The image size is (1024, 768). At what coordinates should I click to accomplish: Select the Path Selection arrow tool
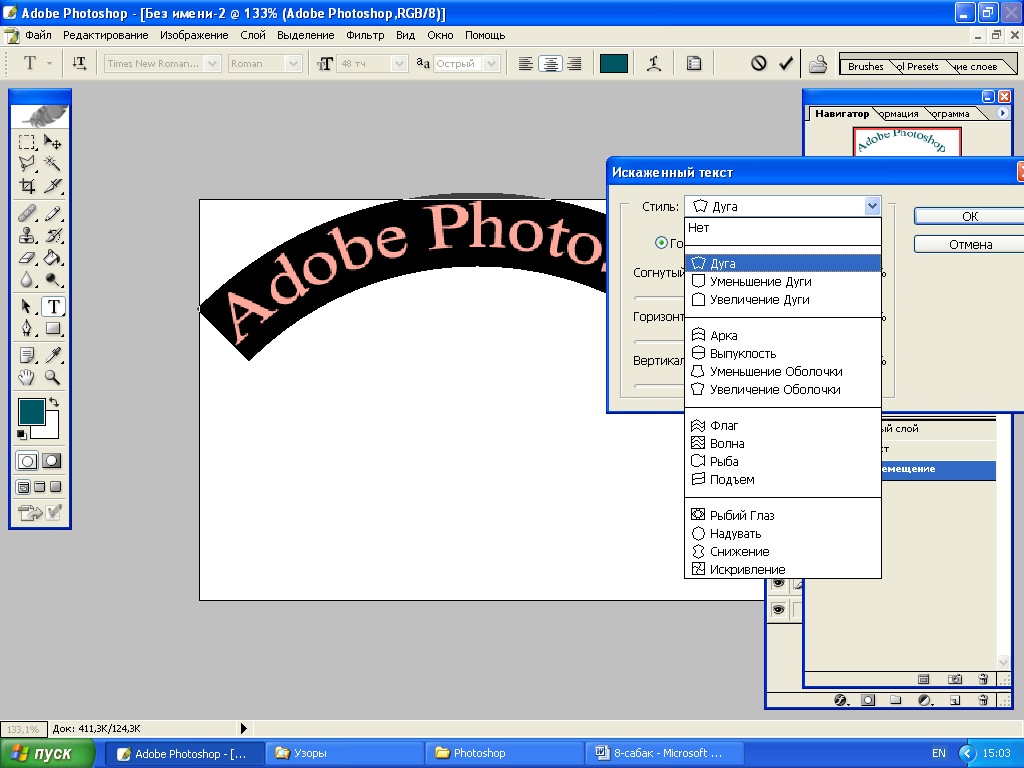(27, 306)
